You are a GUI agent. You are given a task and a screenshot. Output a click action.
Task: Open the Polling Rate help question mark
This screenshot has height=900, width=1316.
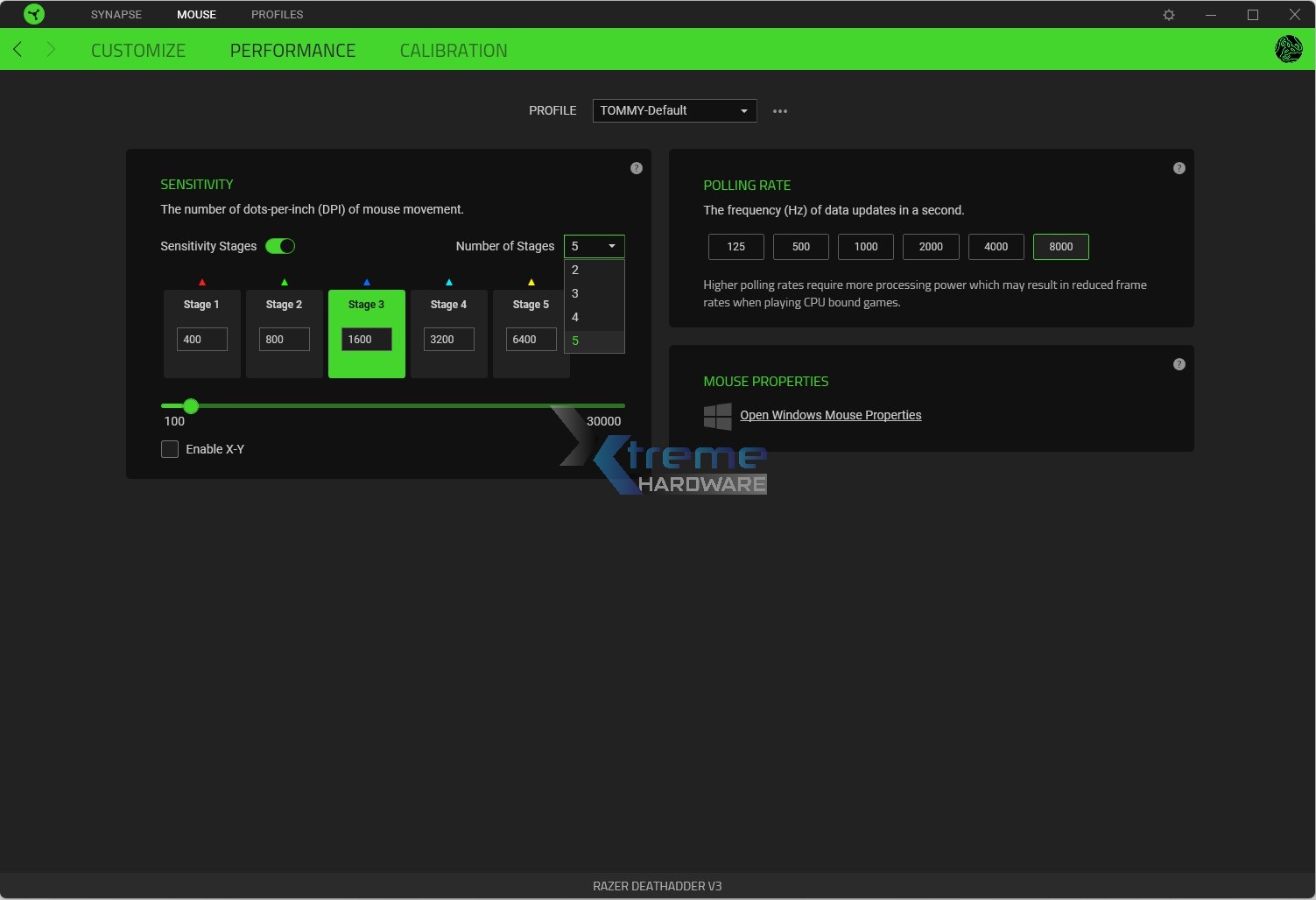pos(1179,167)
